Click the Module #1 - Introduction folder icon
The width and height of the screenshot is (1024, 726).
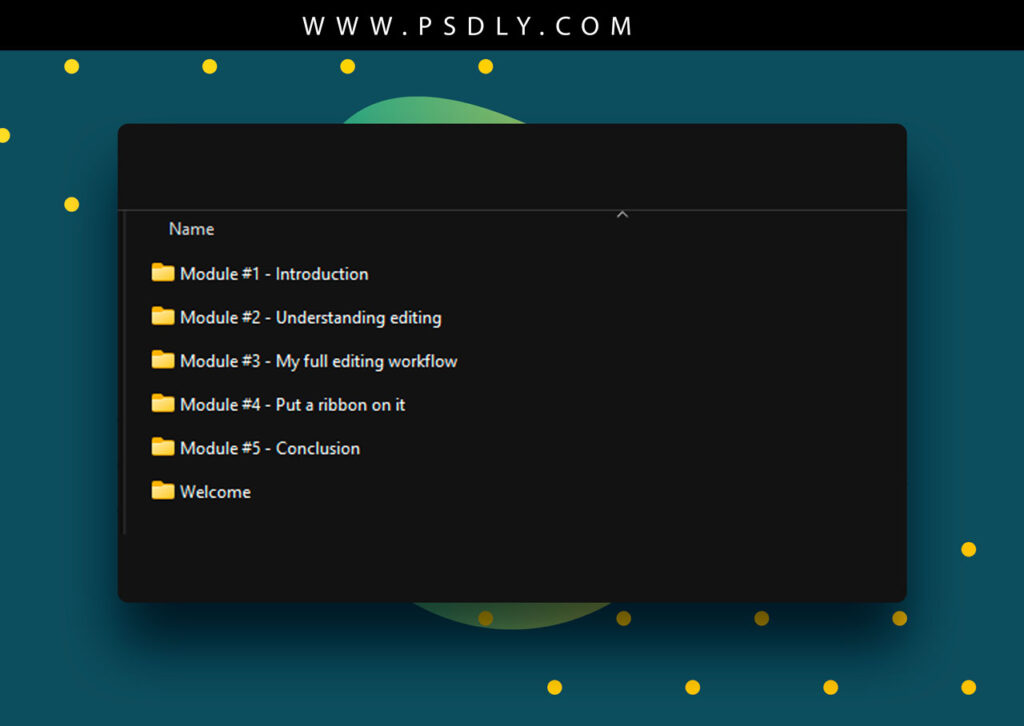coord(162,273)
